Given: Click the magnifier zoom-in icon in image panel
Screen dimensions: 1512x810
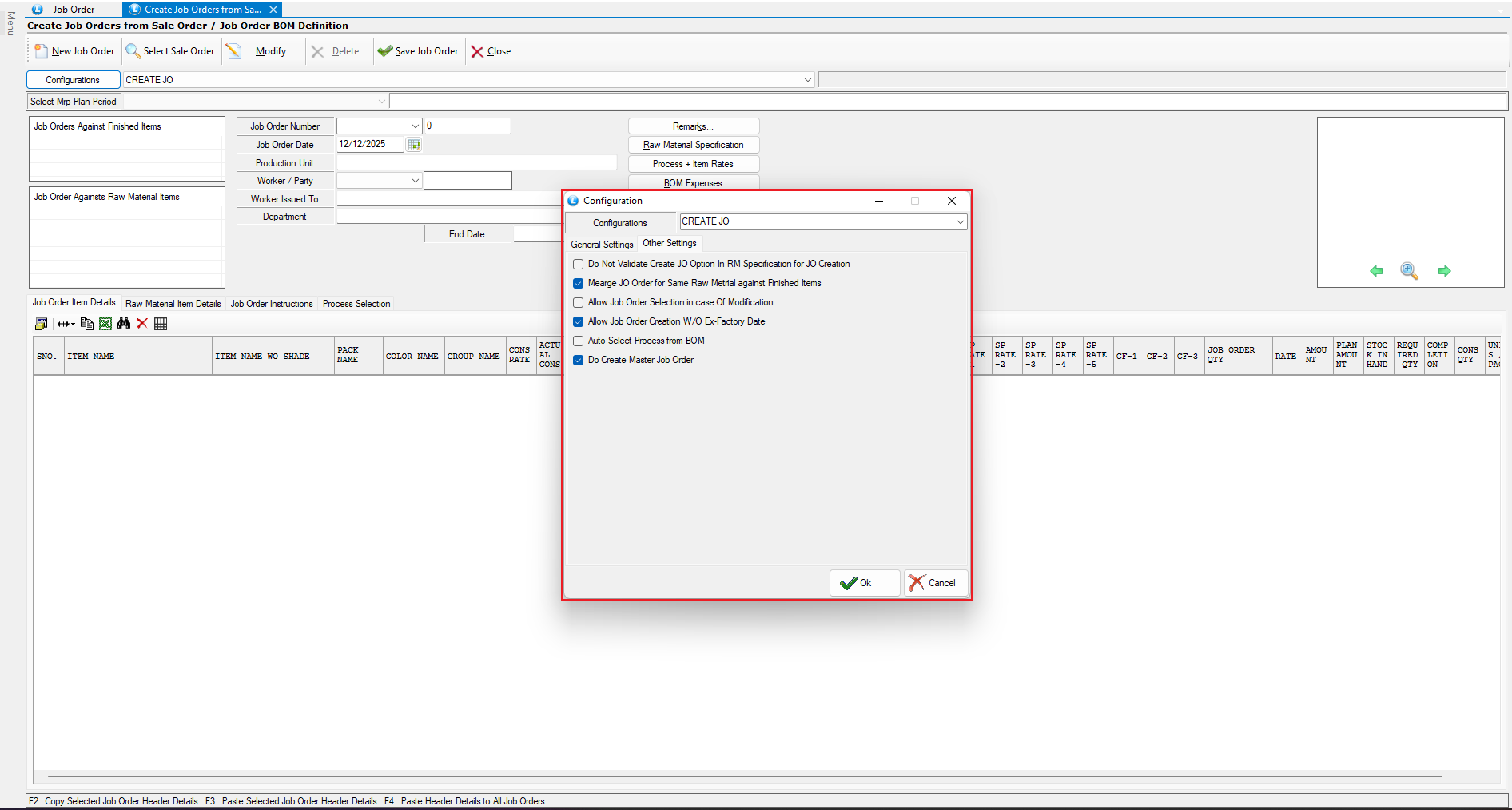Looking at the screenshot, I should point(1409,271).
